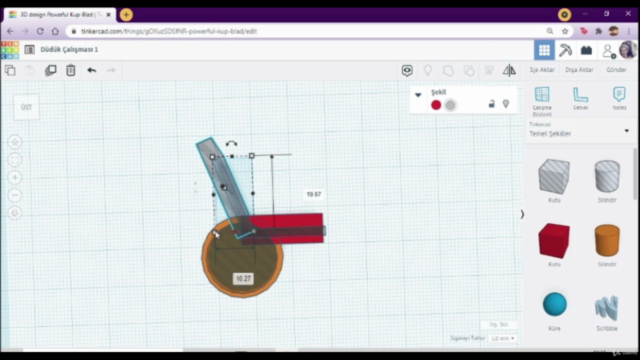Pick the orange Silindir cylinder shape

pyautogui.click(x=607, y=241)
